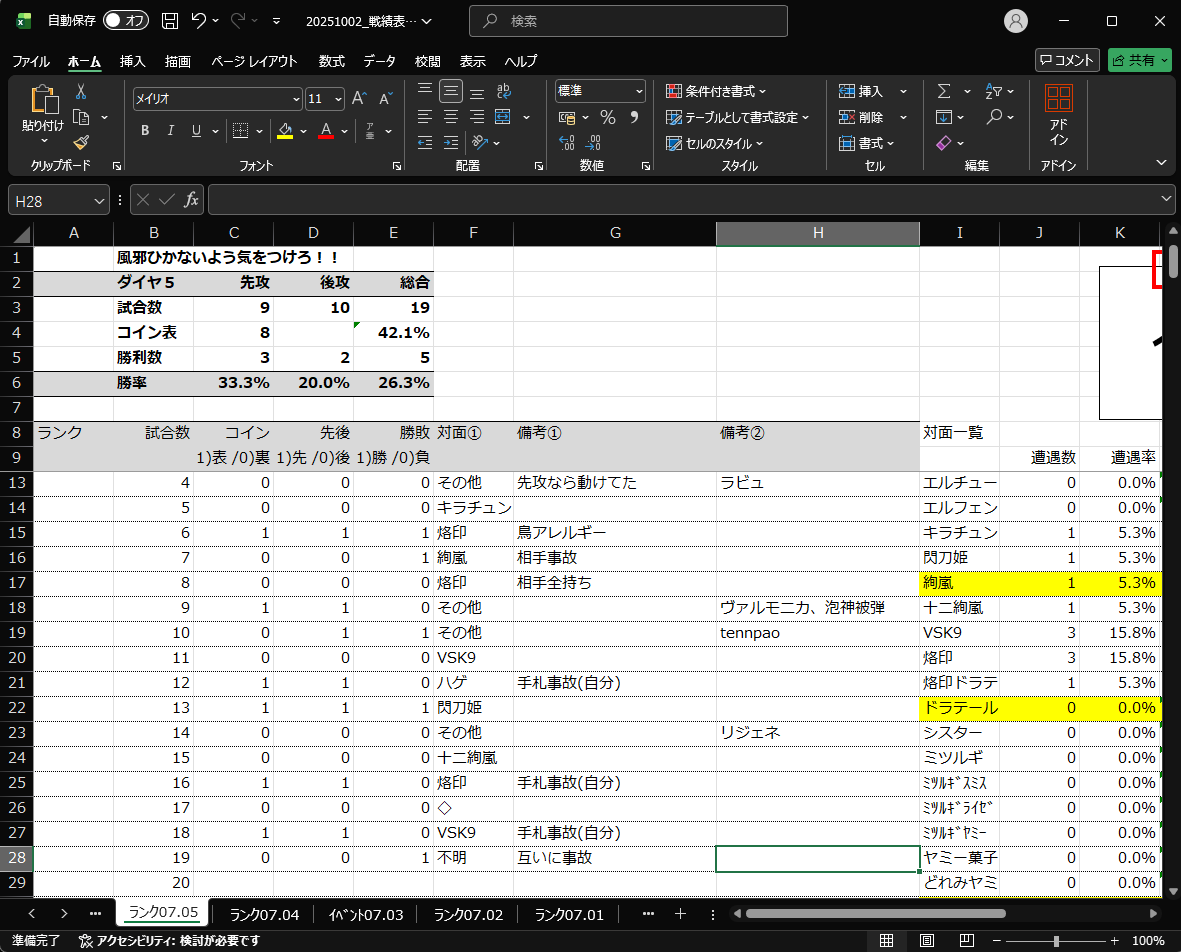Open font name dropdown メイリオ
Screen dimensions: 1181x952
pyautogui.click(x=296, y=99)
